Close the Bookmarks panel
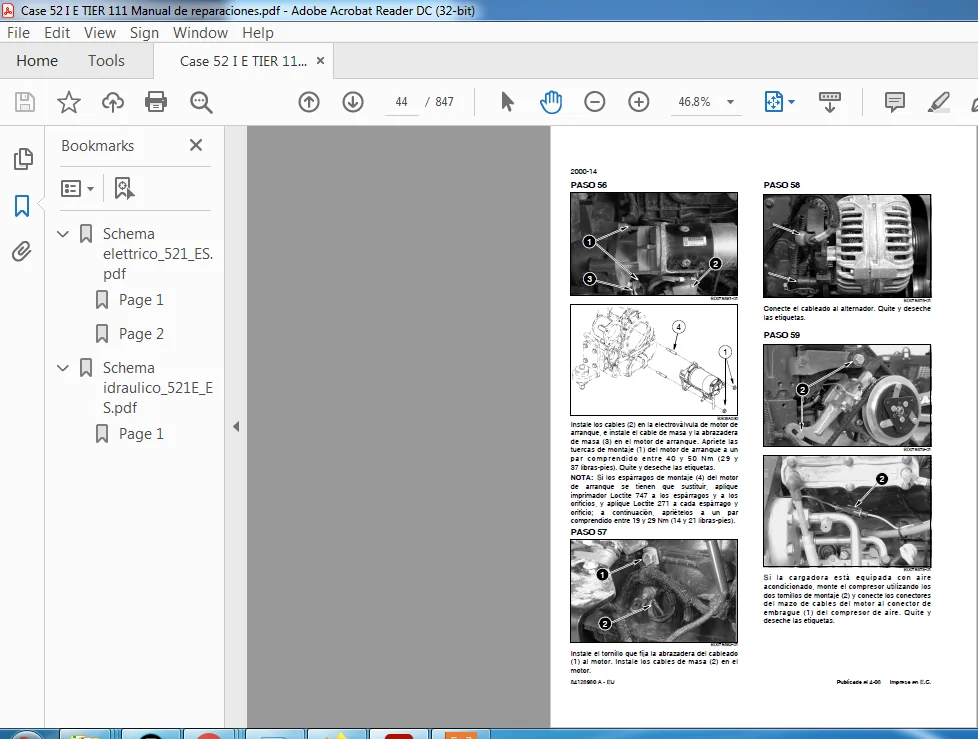The width and height of the screenshot is (978, 739). [x=196, y=145]
